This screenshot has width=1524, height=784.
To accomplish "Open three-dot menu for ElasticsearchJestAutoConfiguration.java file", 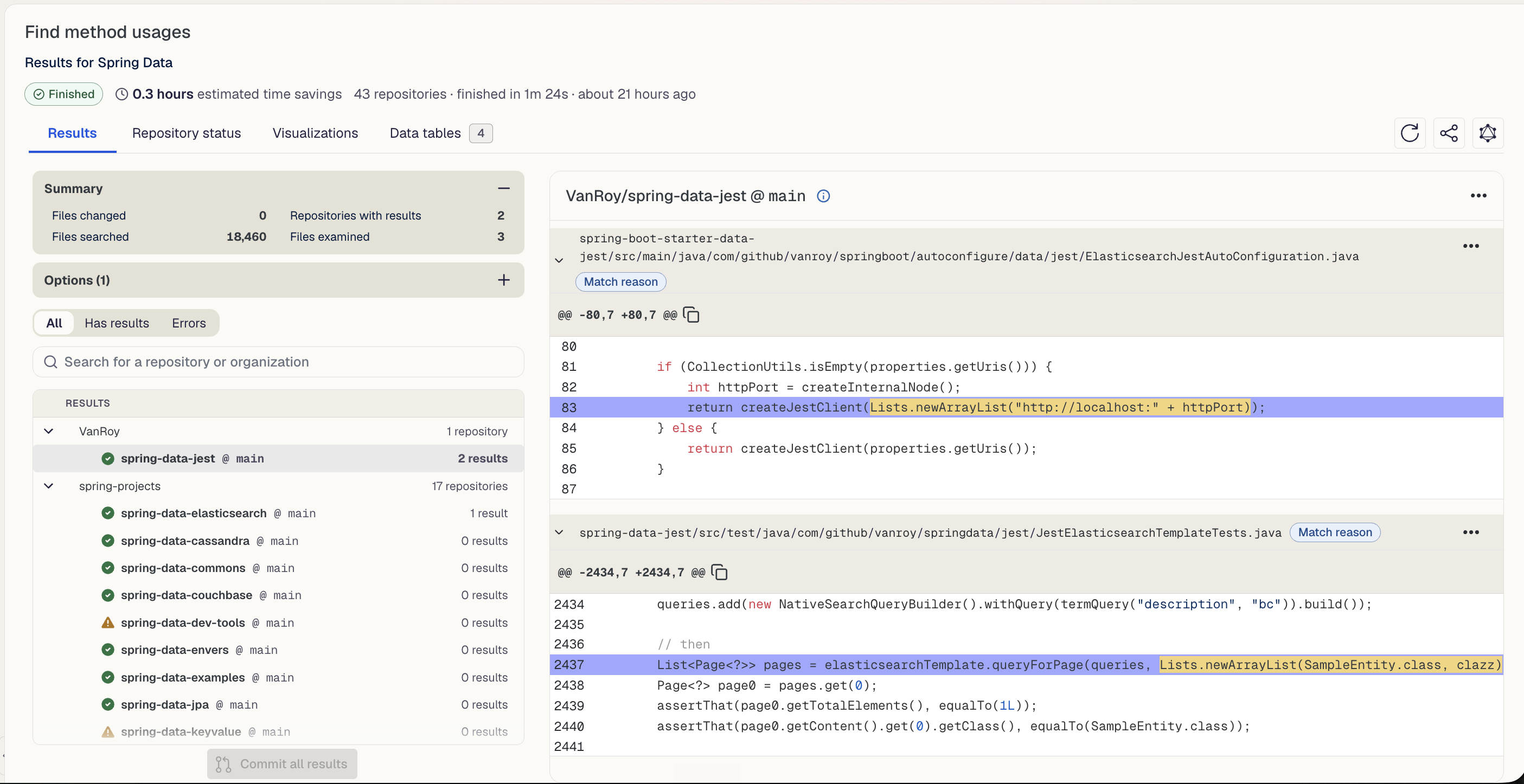I will click(1471, 246).
